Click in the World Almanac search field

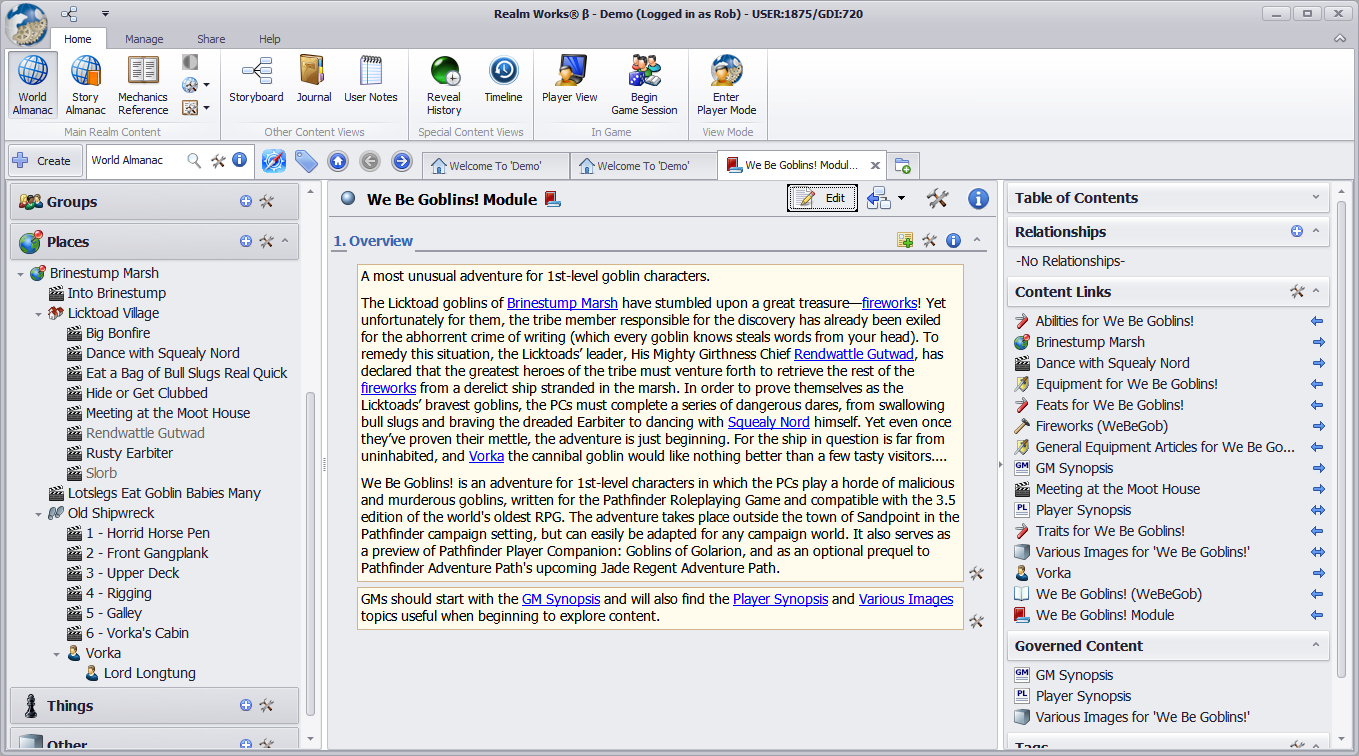click(136, 160)
